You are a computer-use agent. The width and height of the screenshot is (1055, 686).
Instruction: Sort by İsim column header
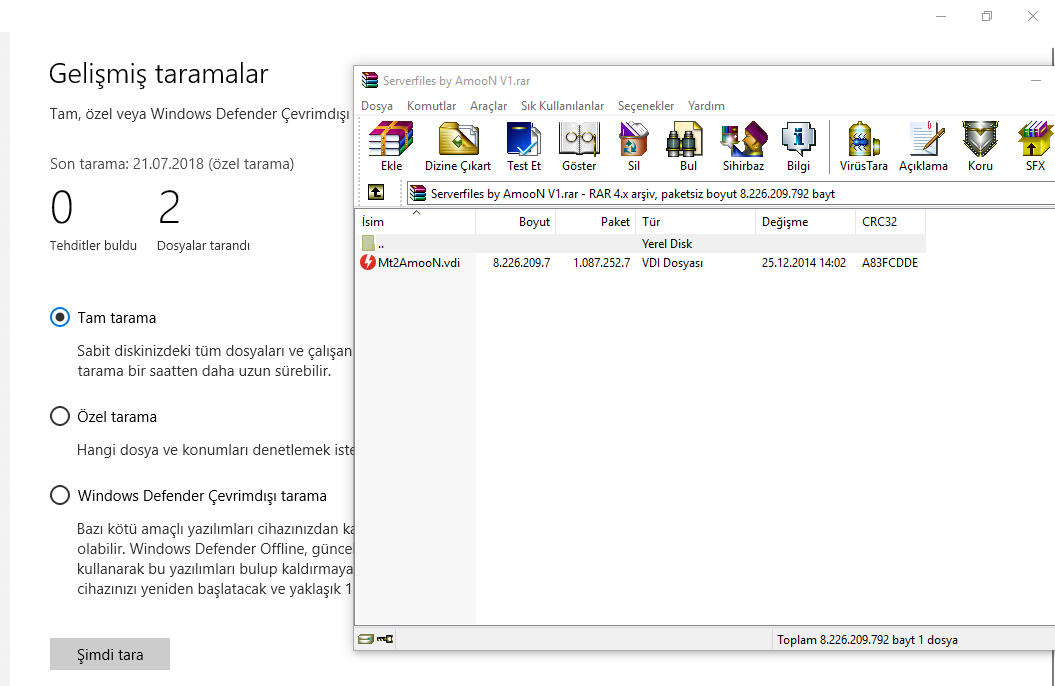(415, 222)
